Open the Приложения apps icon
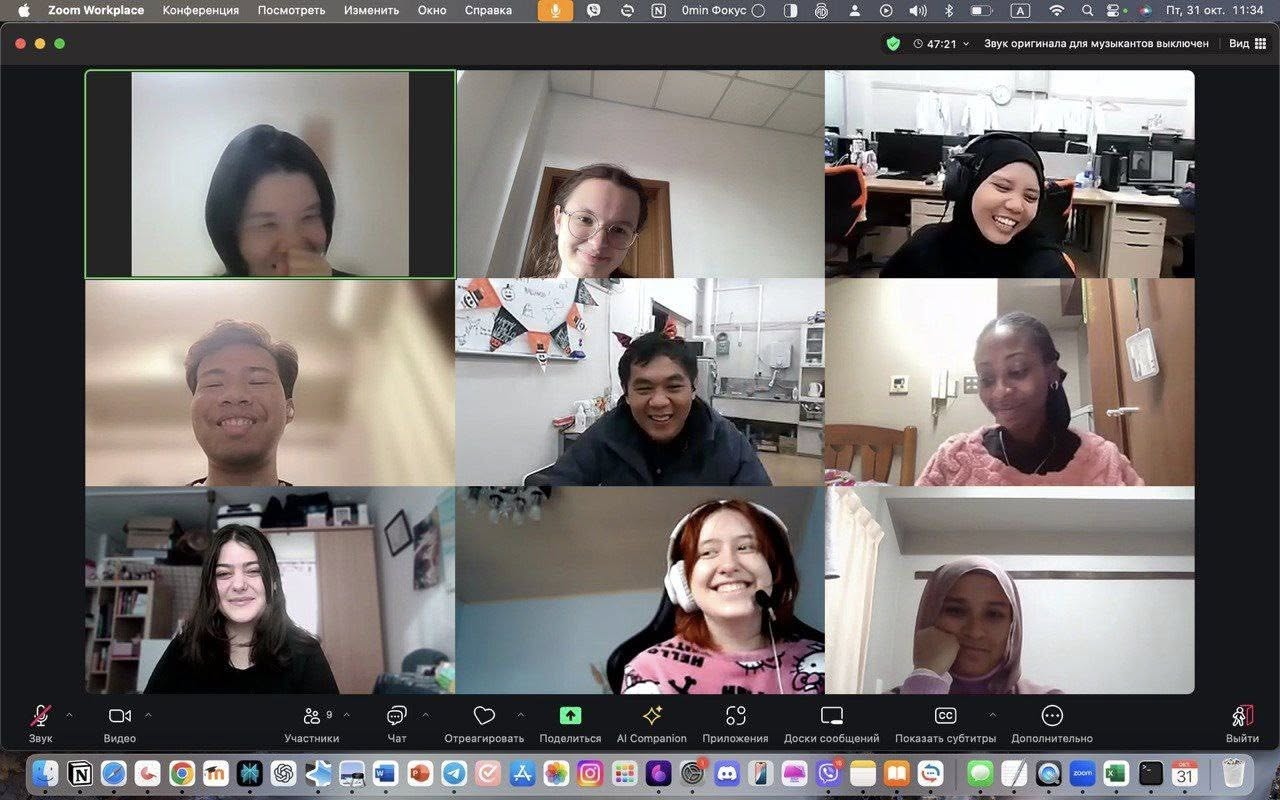The height and width of the screenshot is (800, 1280). 735,716
